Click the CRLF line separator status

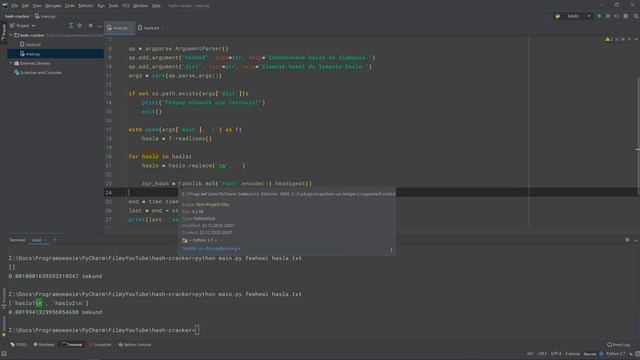pyautogui.click(x=542, y=354)
